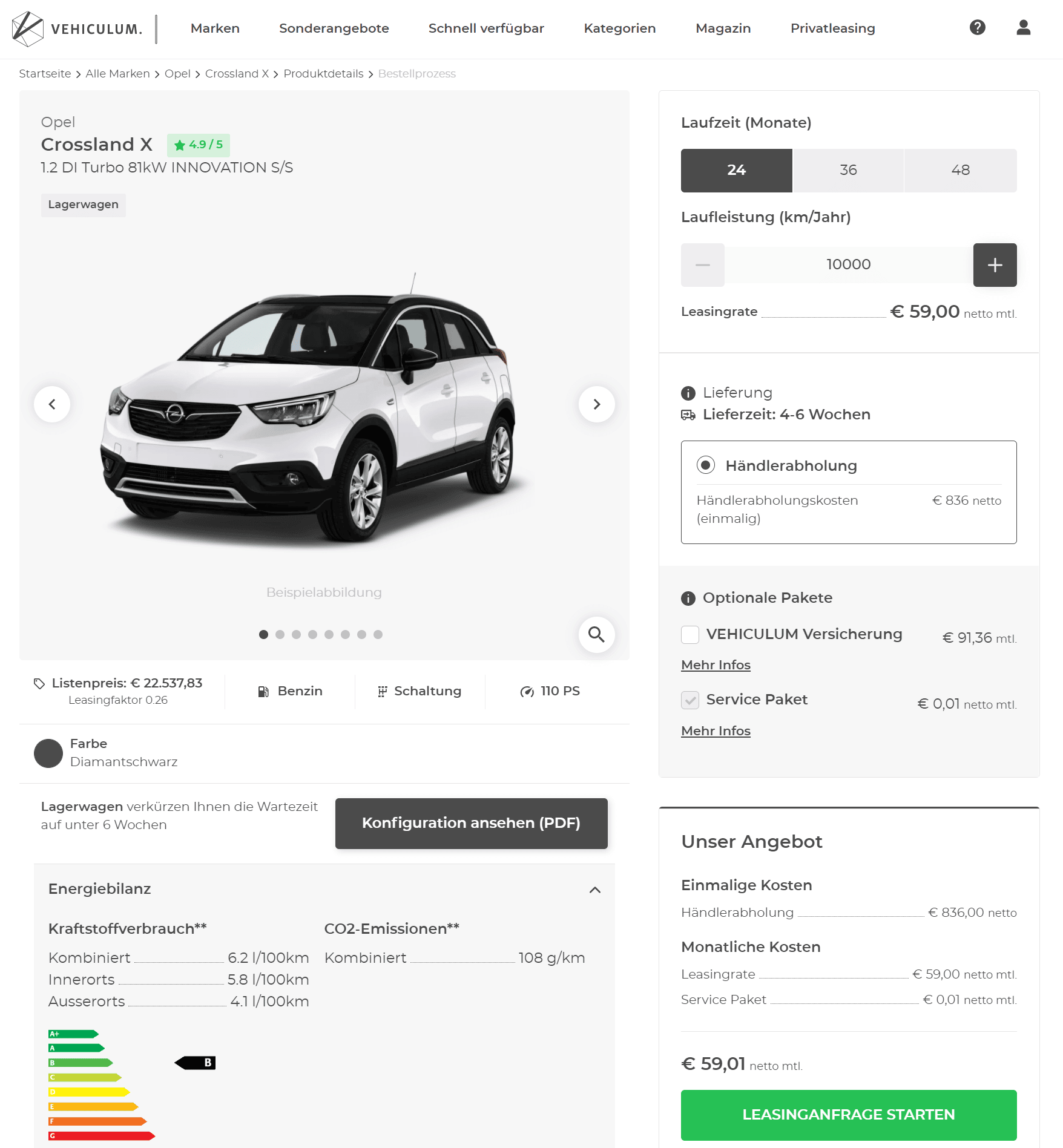
Task: Show the previous car image
Action: tap(52, 404)
